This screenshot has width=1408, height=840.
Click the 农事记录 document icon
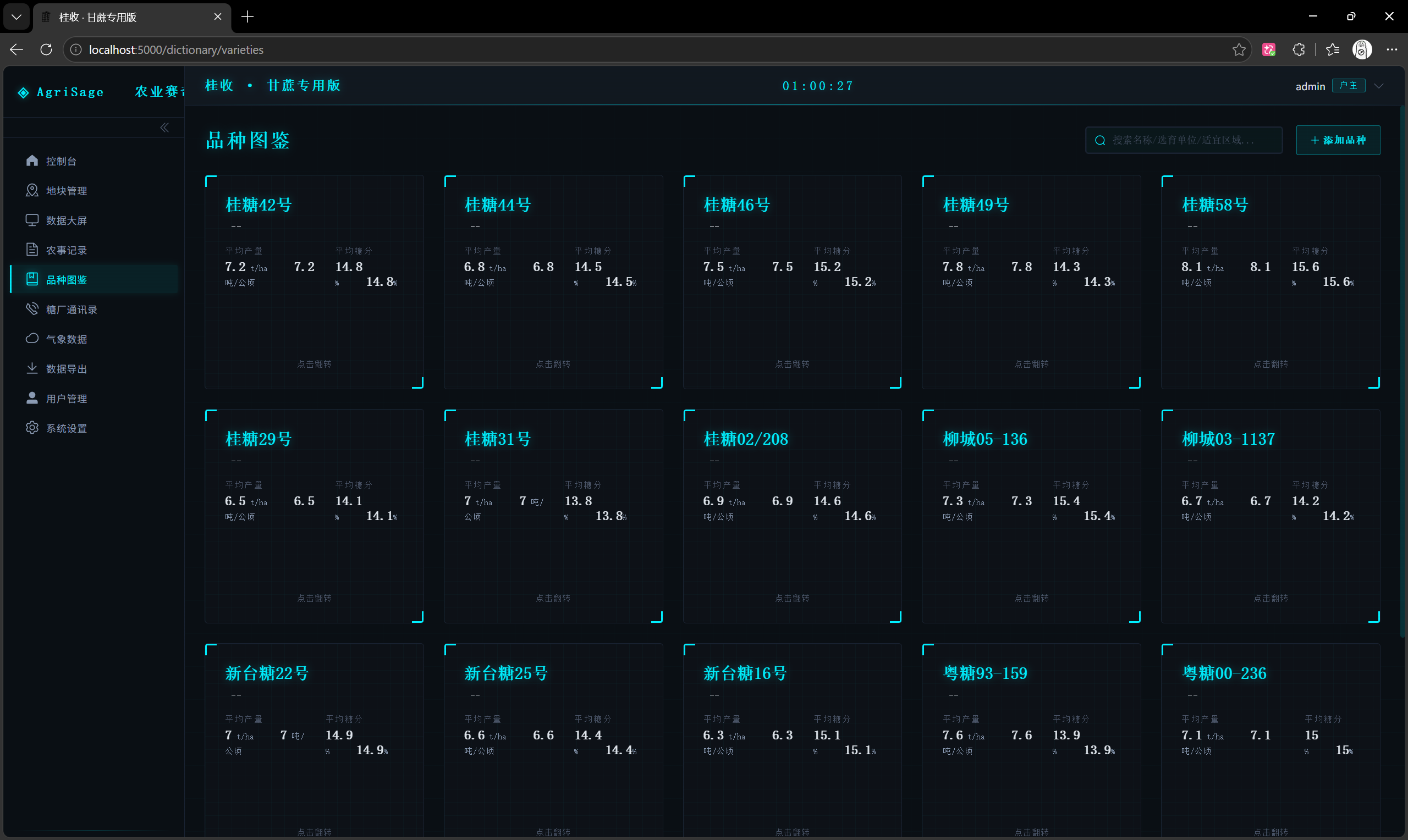(x=32, y=250)
